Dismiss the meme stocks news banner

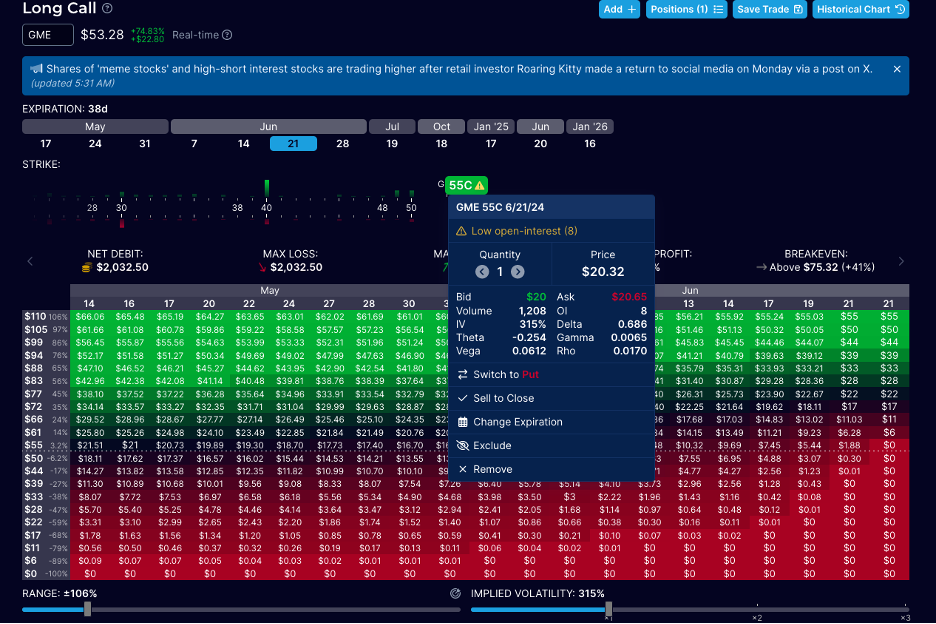pyautogui.click(x=896, y=69)
